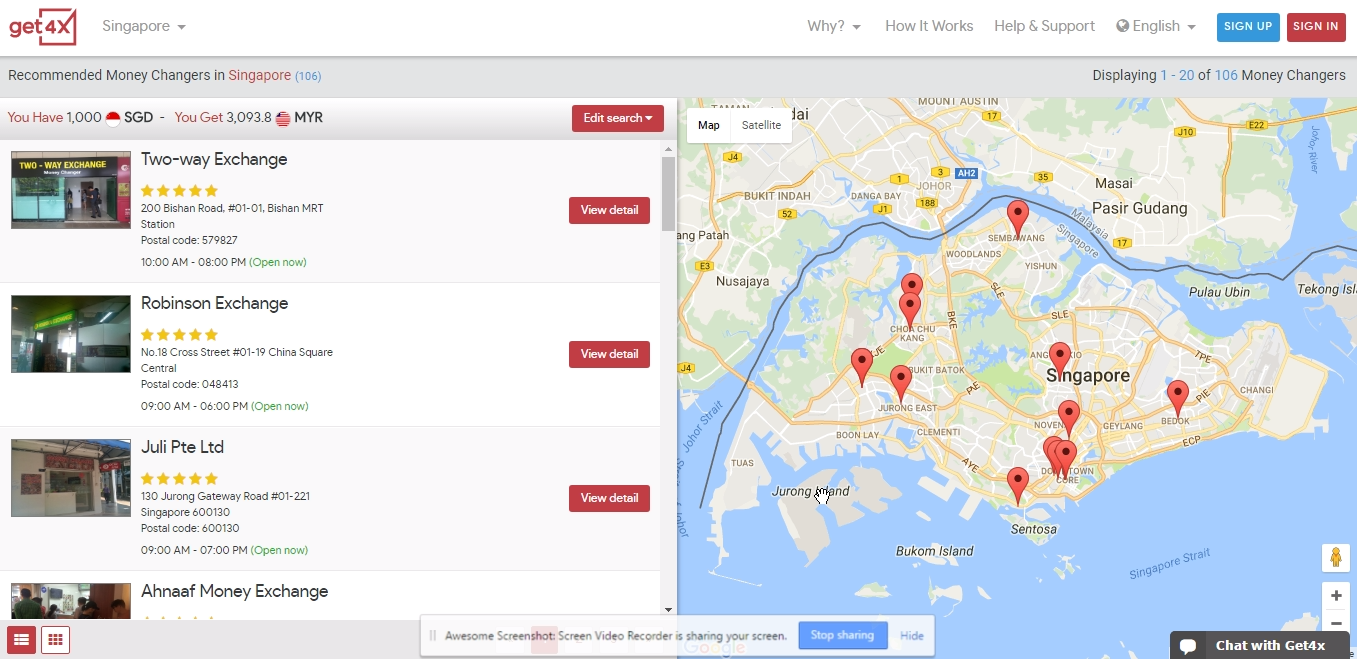
Task: Select the Robinson Exchange title
Action: point(214,304)
